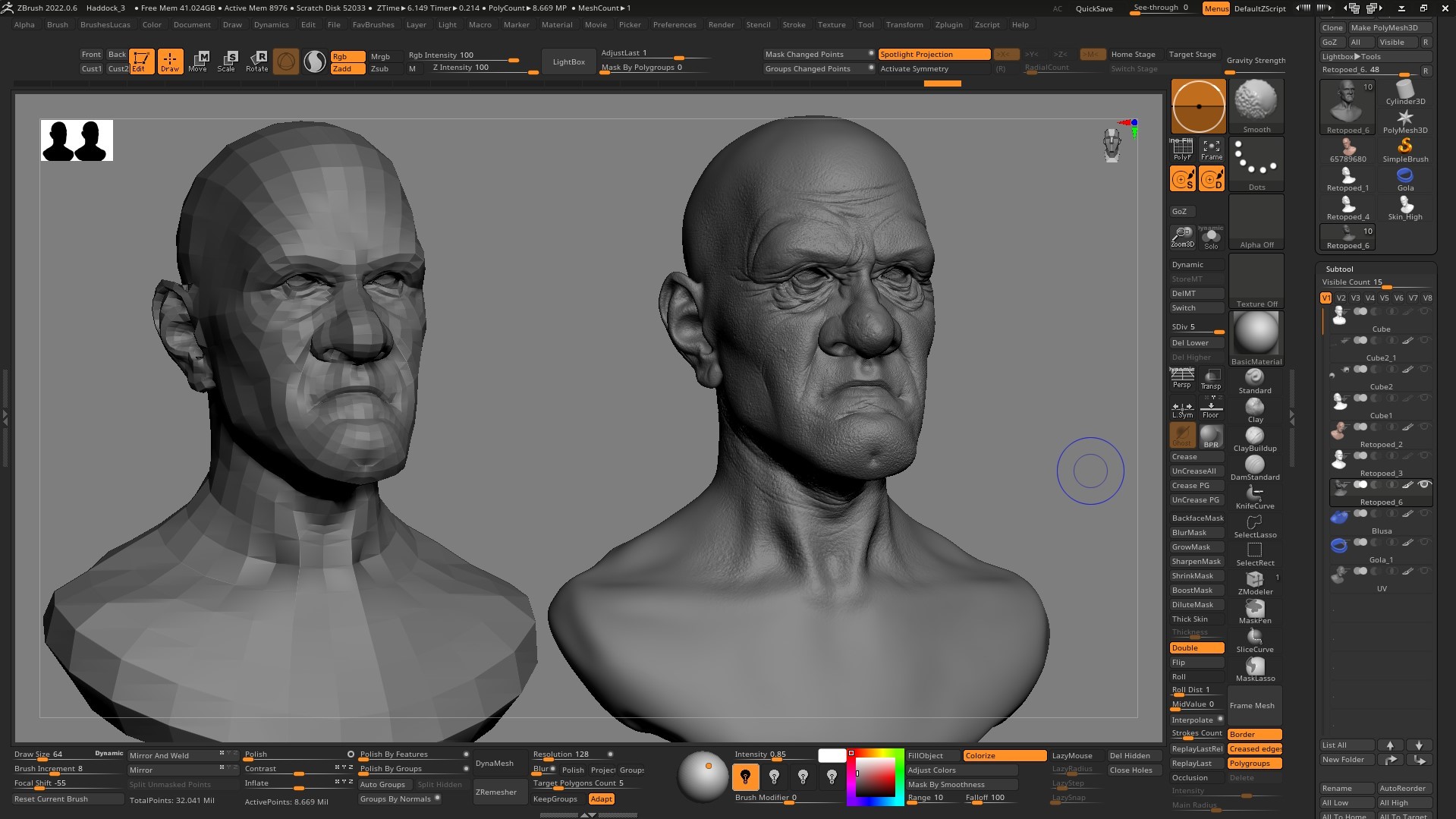Viewport: 1456px width, 819px height.
Task: Switch to the Scale tool
Action: pyautogui.click(x=227, y=61)
